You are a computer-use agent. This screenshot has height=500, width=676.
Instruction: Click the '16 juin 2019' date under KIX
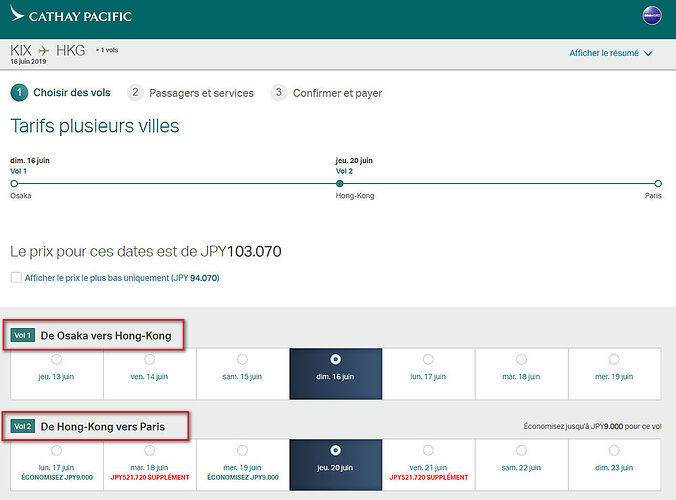tap(28, 62)
